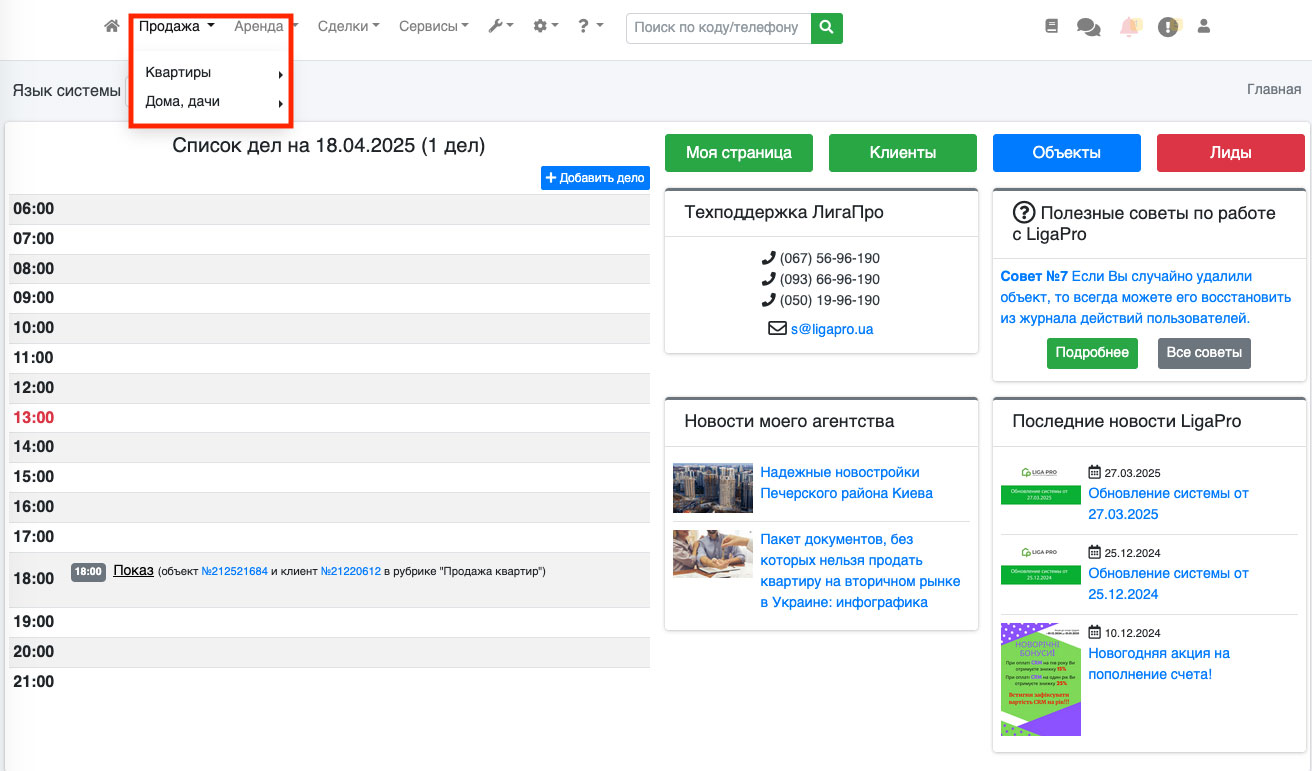Click the Добавить дело button

[595, 178]
